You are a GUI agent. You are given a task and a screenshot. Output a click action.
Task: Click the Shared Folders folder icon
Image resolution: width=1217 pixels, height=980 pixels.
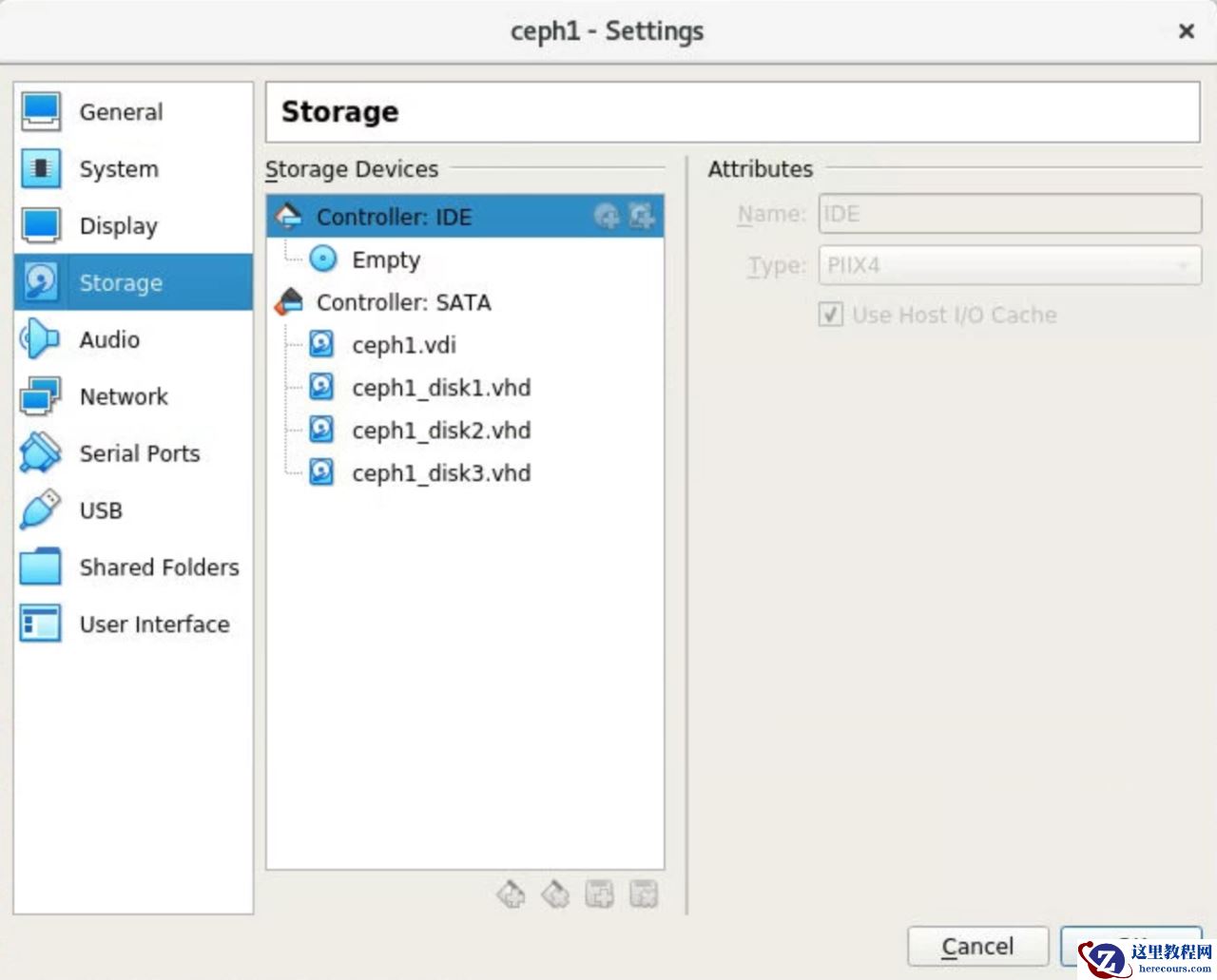pos(40,567)
